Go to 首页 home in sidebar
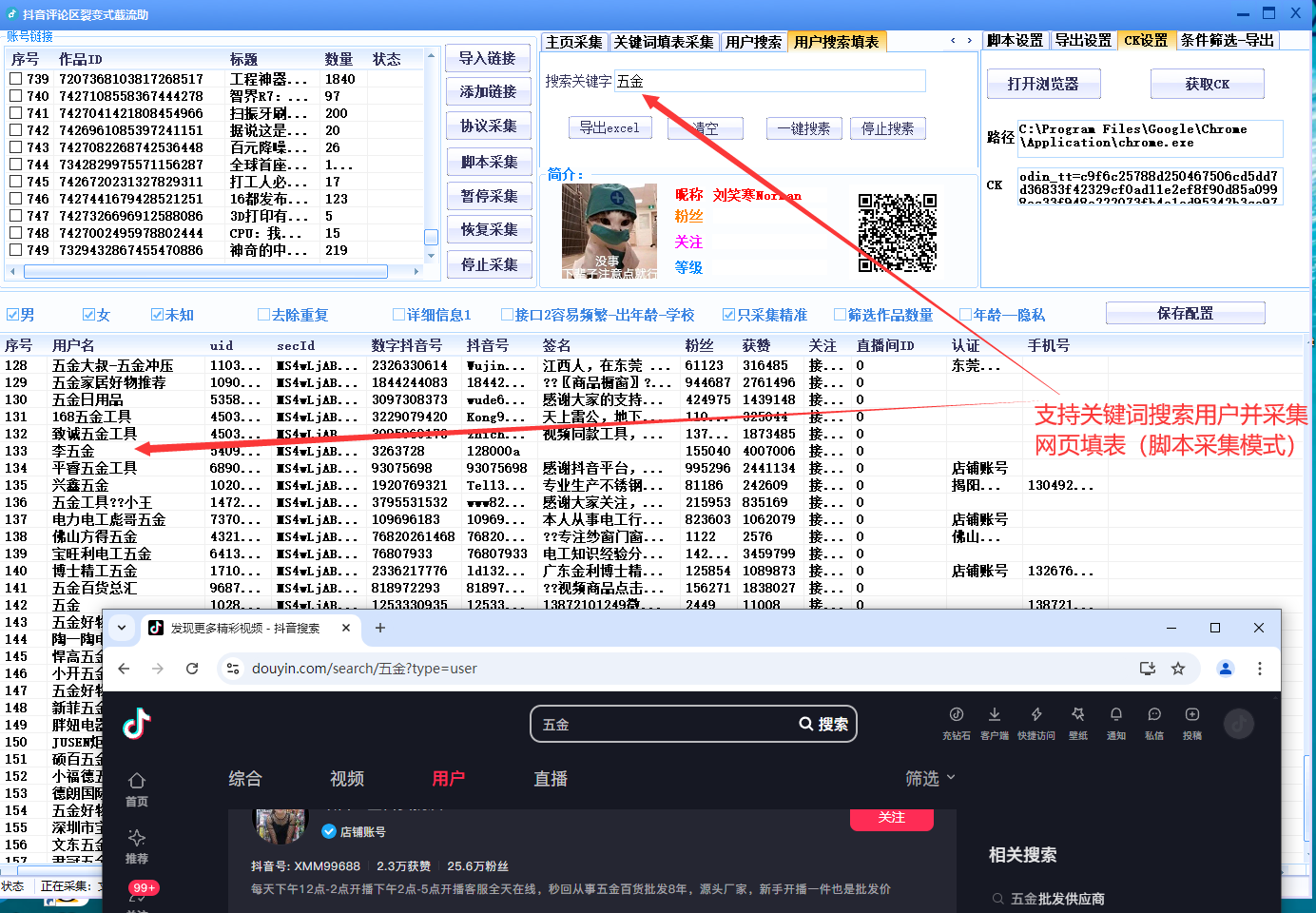Screen dimensions: 1316x913 click(x=137, y=788)
